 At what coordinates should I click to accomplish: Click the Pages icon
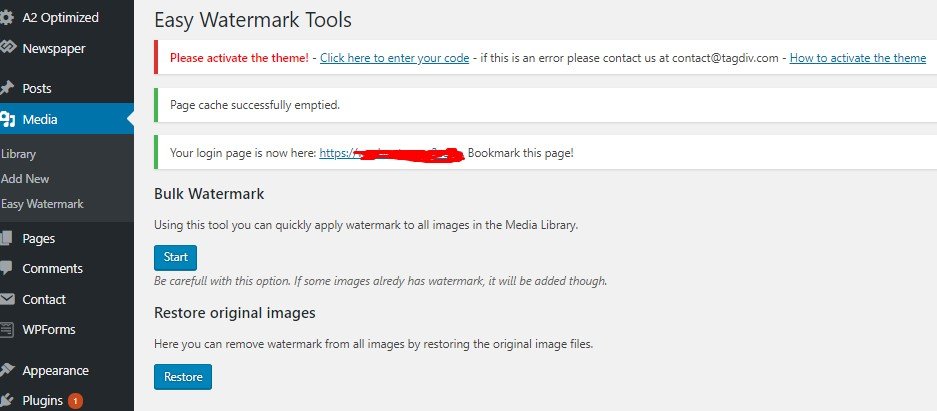coord(7,239)
